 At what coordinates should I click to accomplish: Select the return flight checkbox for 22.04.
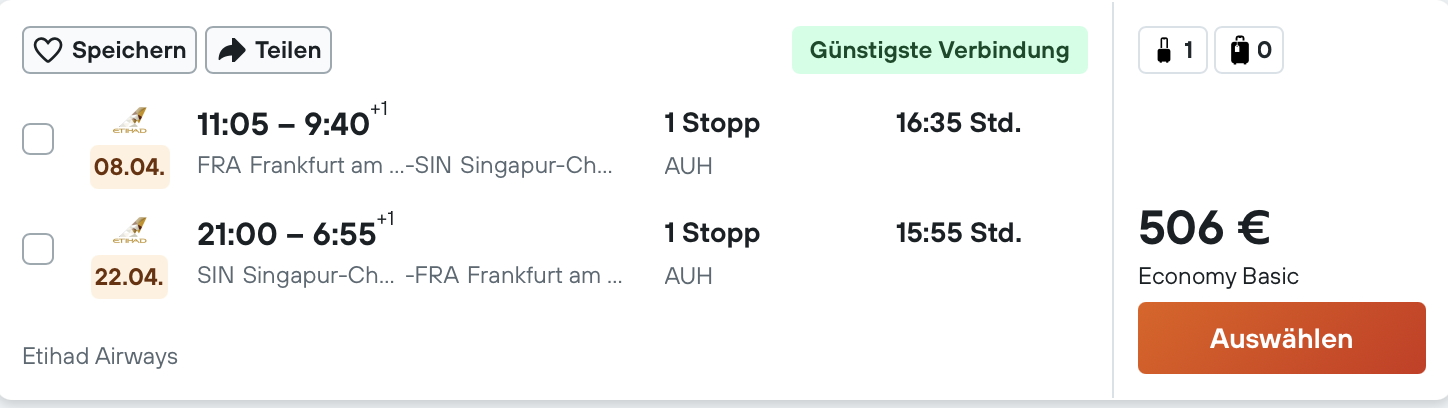(38, 249)
